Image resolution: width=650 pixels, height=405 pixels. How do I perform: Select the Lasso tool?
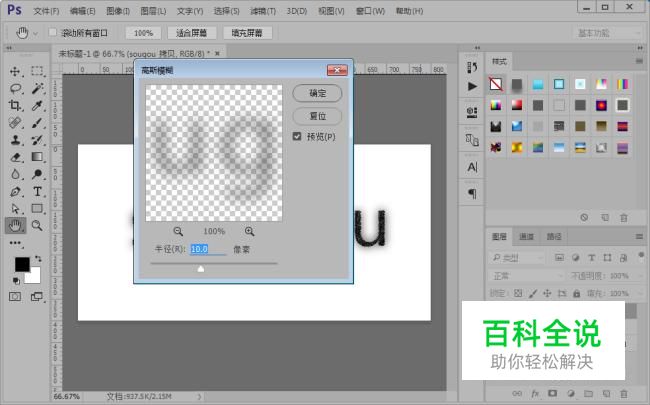tap(15, 88)
